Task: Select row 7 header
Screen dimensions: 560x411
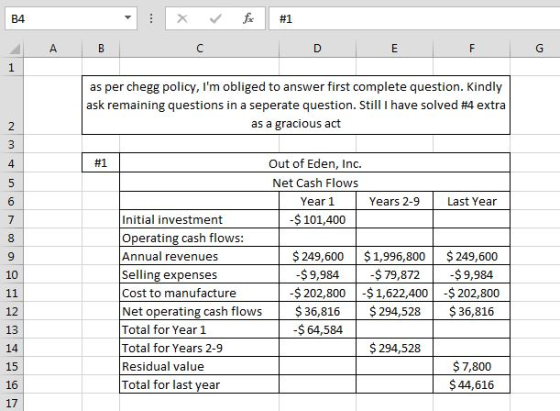Action: tap(11, 219)
